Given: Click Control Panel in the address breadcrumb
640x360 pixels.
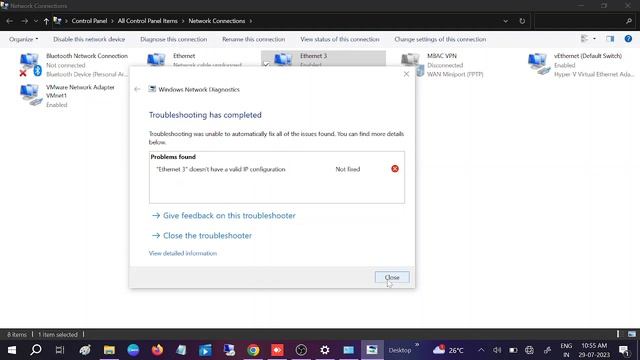Looking at the screenshot, I should (x=89, y=21).
